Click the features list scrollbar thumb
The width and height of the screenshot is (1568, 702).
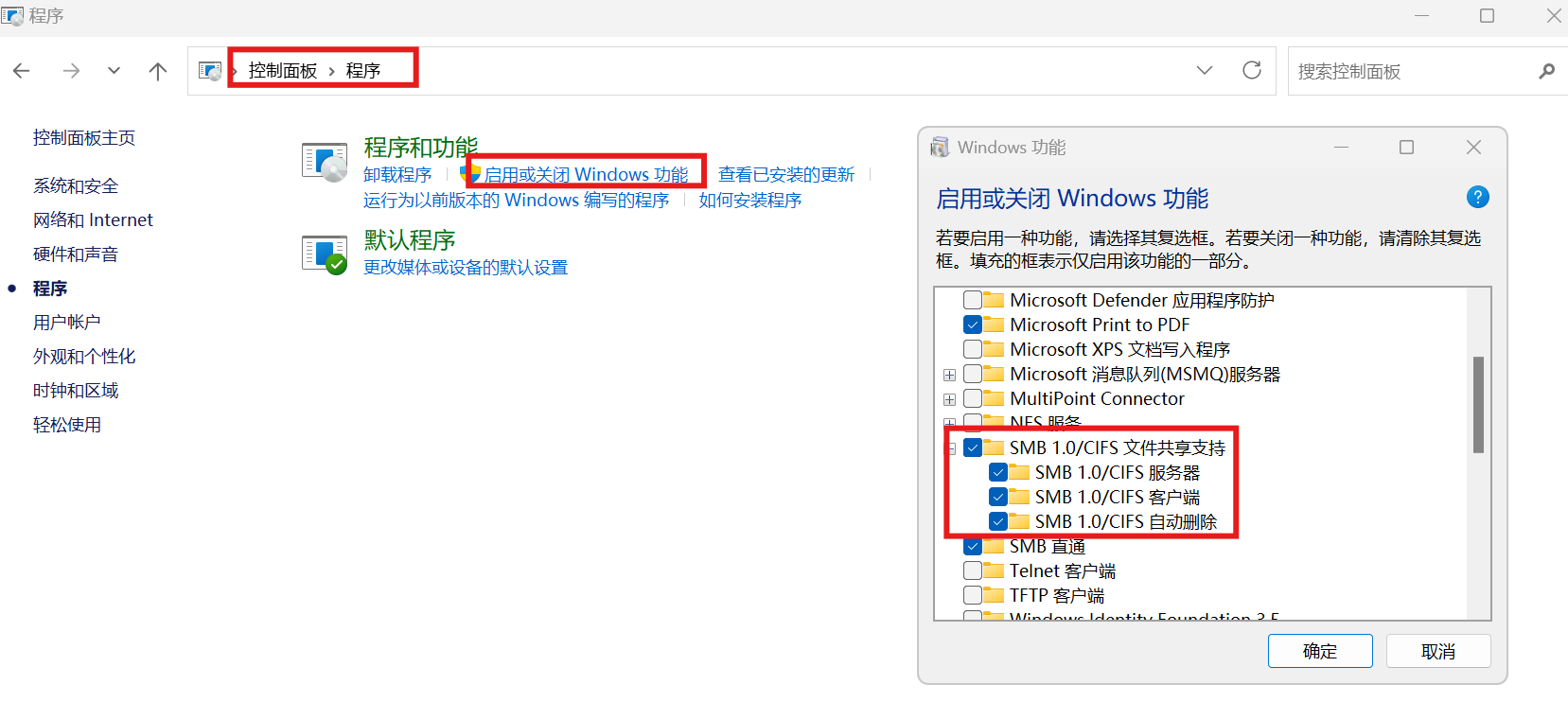click(x=1478, y=405)
